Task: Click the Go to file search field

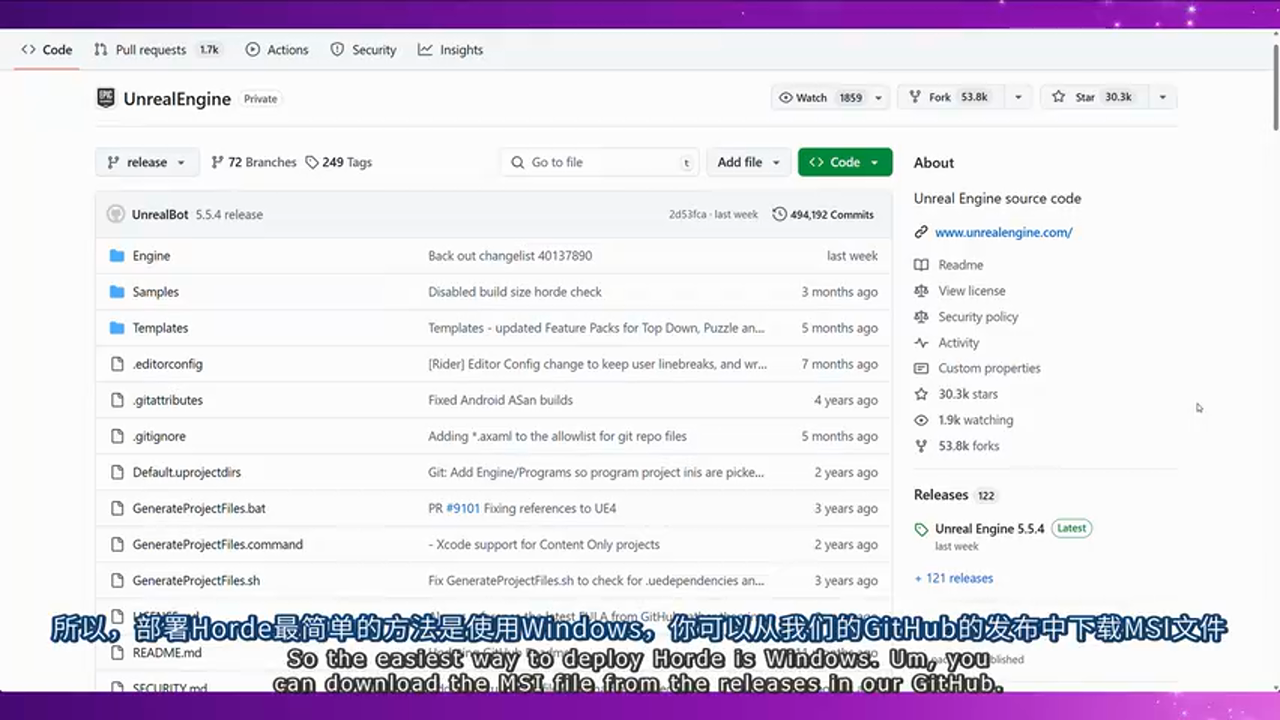Action: [x=600, y=162]
